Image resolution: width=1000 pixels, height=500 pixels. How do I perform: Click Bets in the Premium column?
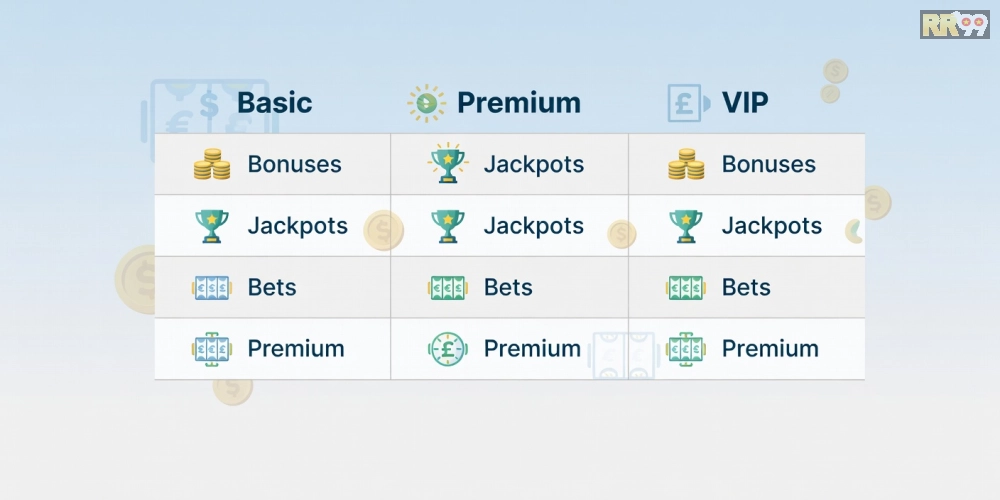click(508, 288)
